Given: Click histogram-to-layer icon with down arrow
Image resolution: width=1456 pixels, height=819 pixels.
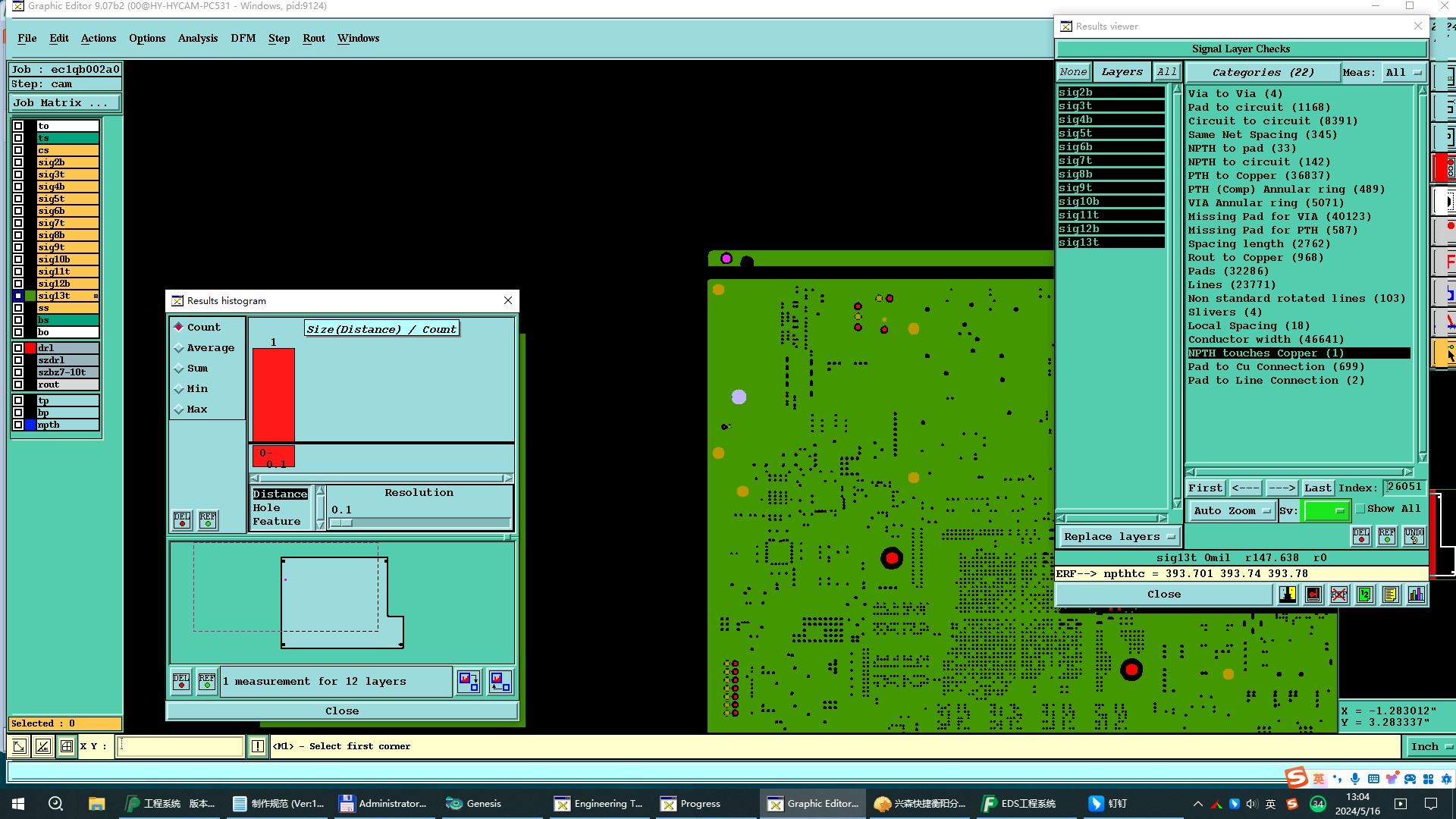Looking at the screenshot, I should (x=469, y=682).
